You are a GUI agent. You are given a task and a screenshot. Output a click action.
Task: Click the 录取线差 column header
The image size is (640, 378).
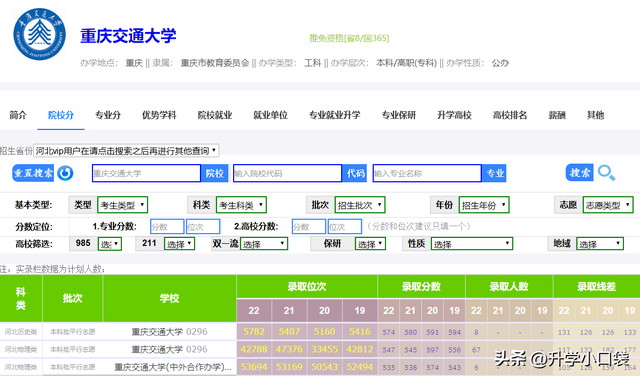[597, 287]
